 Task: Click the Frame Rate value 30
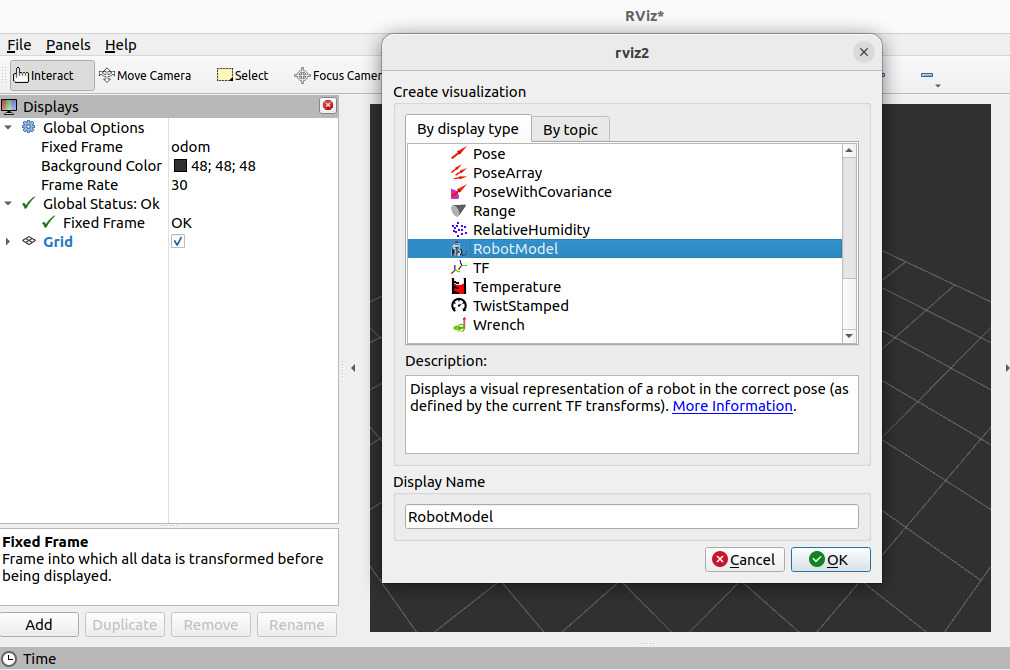coord(179,185)
